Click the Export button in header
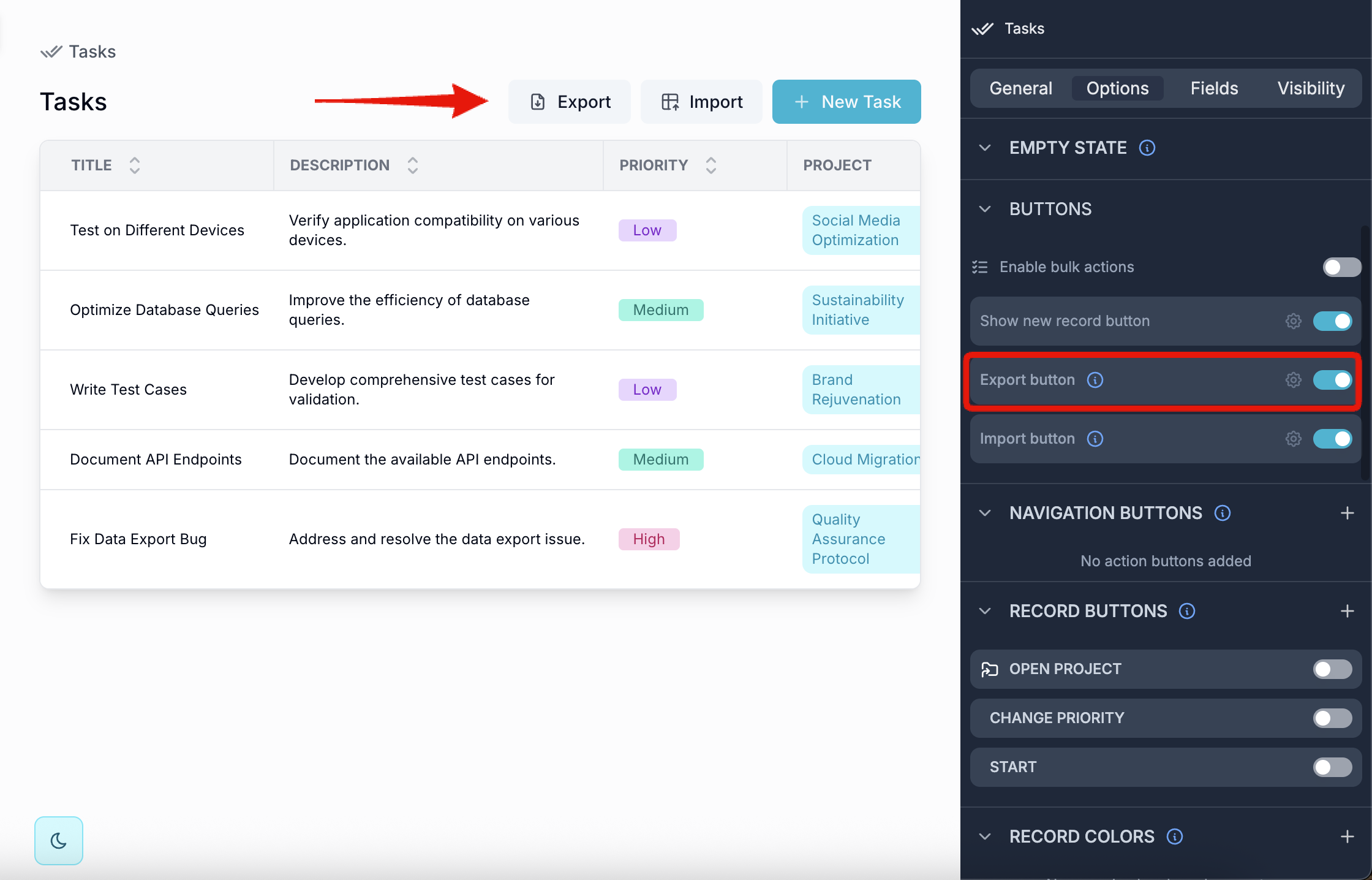The width and height of the screenshot is (1372, 880). [x=569, y=102]
